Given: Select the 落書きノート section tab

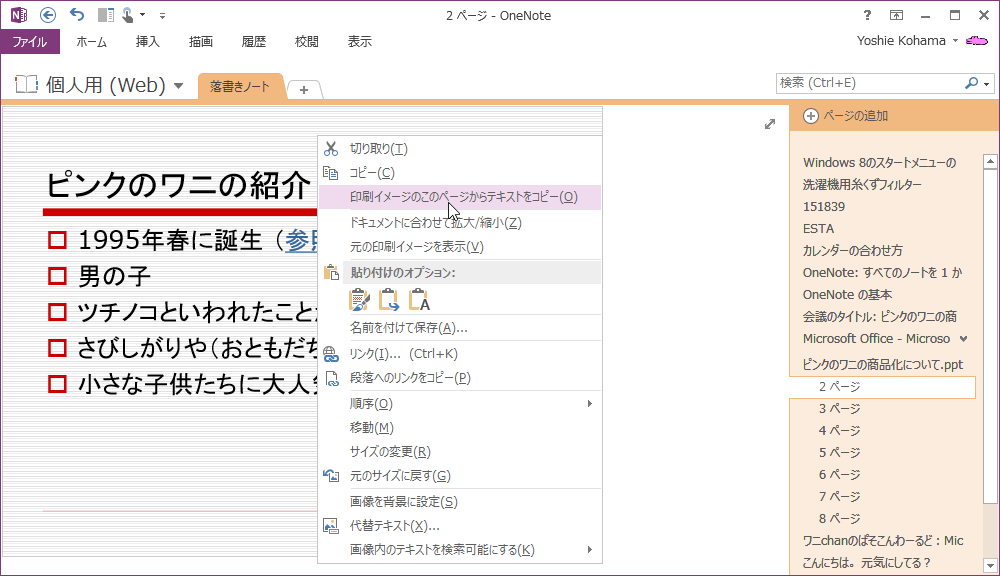Looking at the screenshot, I should (x=240, y=87).
